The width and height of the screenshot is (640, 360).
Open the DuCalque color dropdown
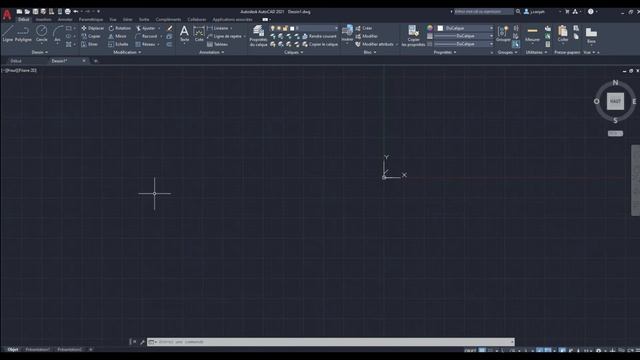click(465, 28)
